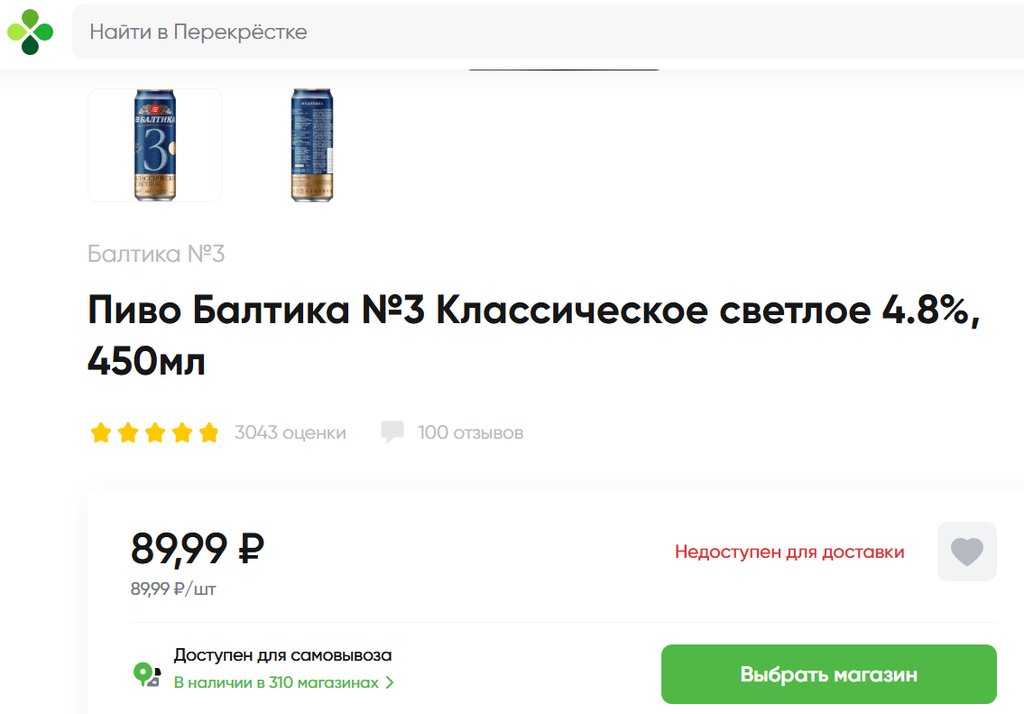Click the red 'Недоступен для доставки' notice

click(789, 552)
